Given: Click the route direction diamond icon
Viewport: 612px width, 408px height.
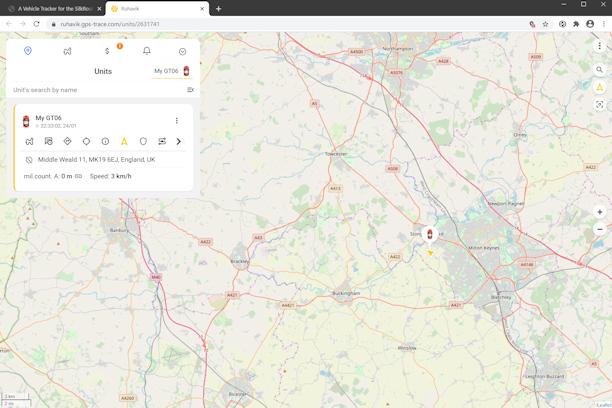Looking at the screenshot, I should tap(68, 141).
